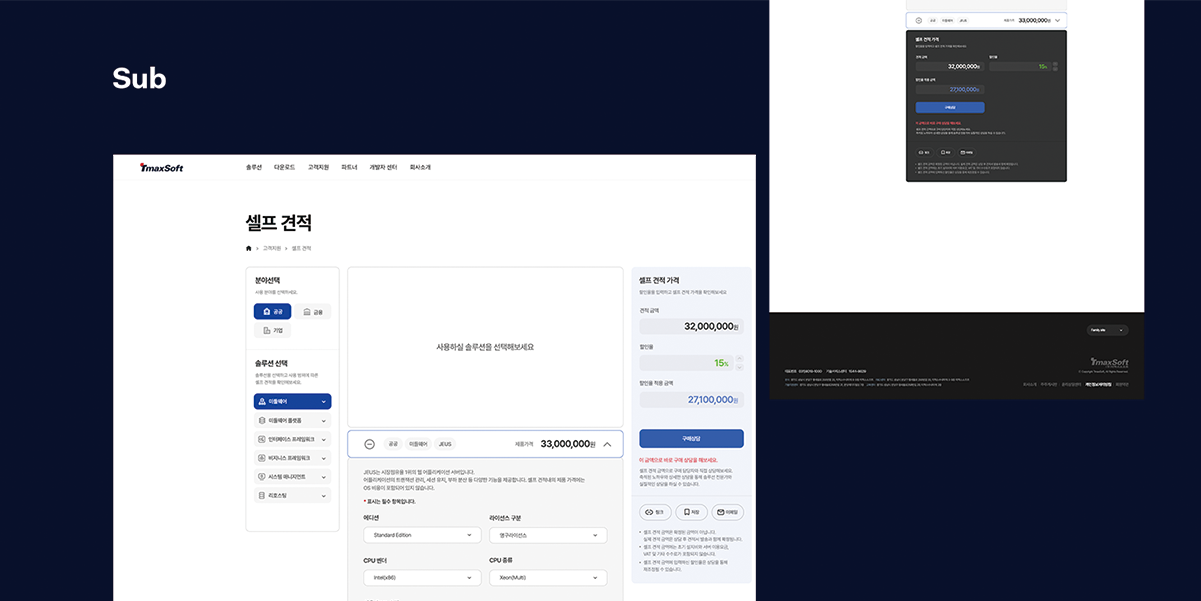1201x601 pixels.
Task: Increase discount rate with up stepper arrow
Action: pos(739,358)
